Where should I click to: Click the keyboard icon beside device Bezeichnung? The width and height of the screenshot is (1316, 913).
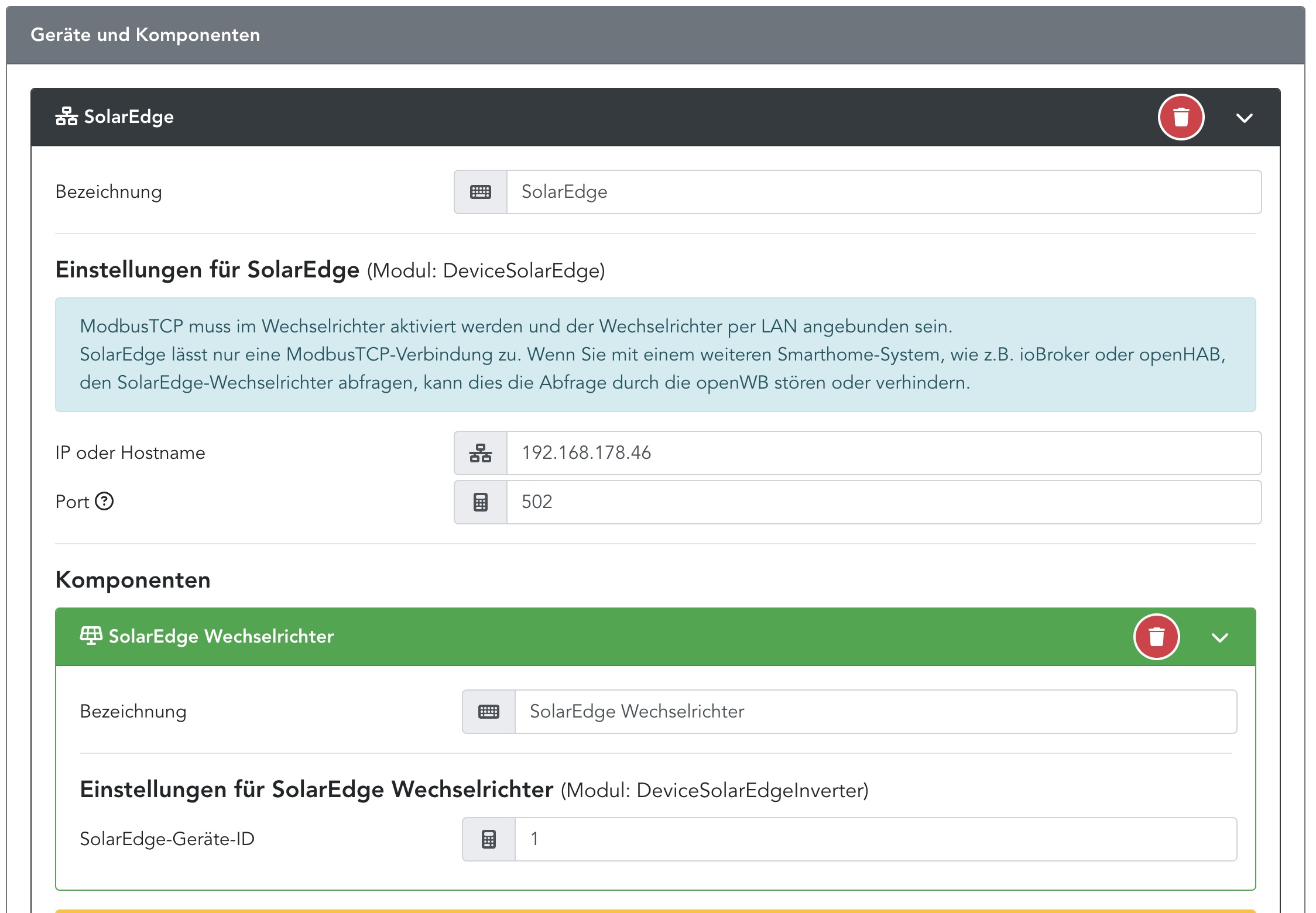[481, 192]
